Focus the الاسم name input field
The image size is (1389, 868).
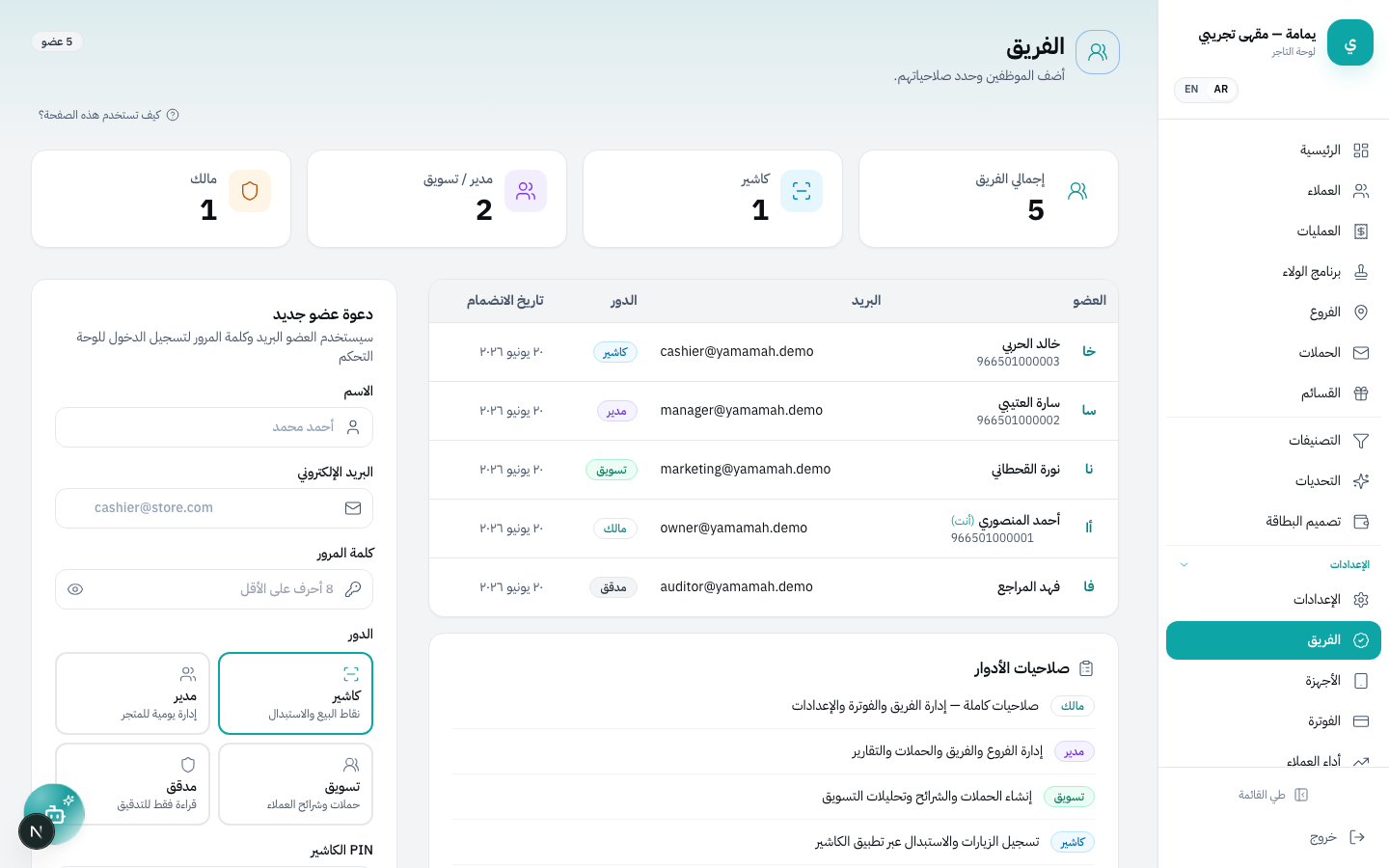[214, 427]
